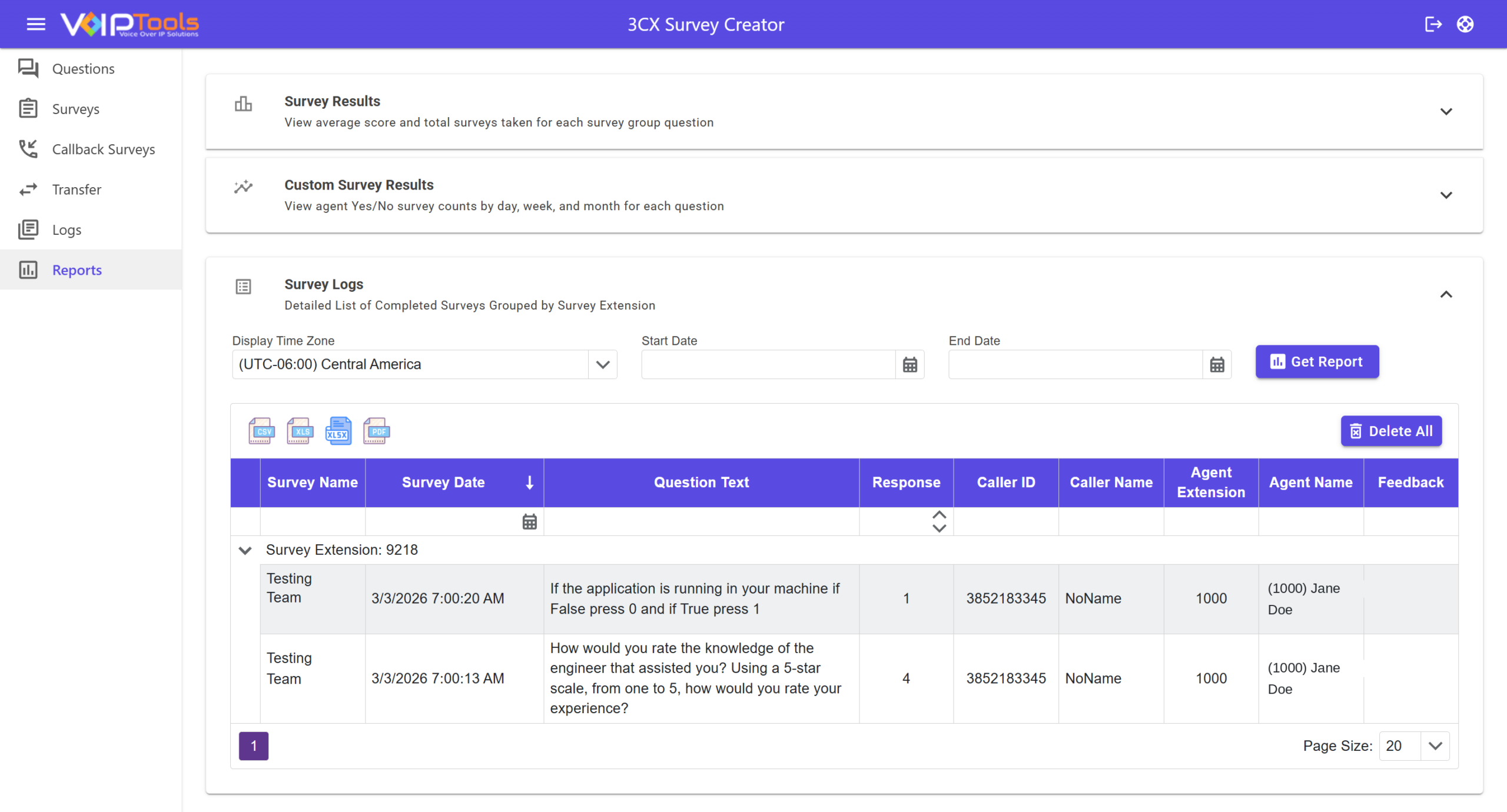Sort by Response column header

pos(906,482)
